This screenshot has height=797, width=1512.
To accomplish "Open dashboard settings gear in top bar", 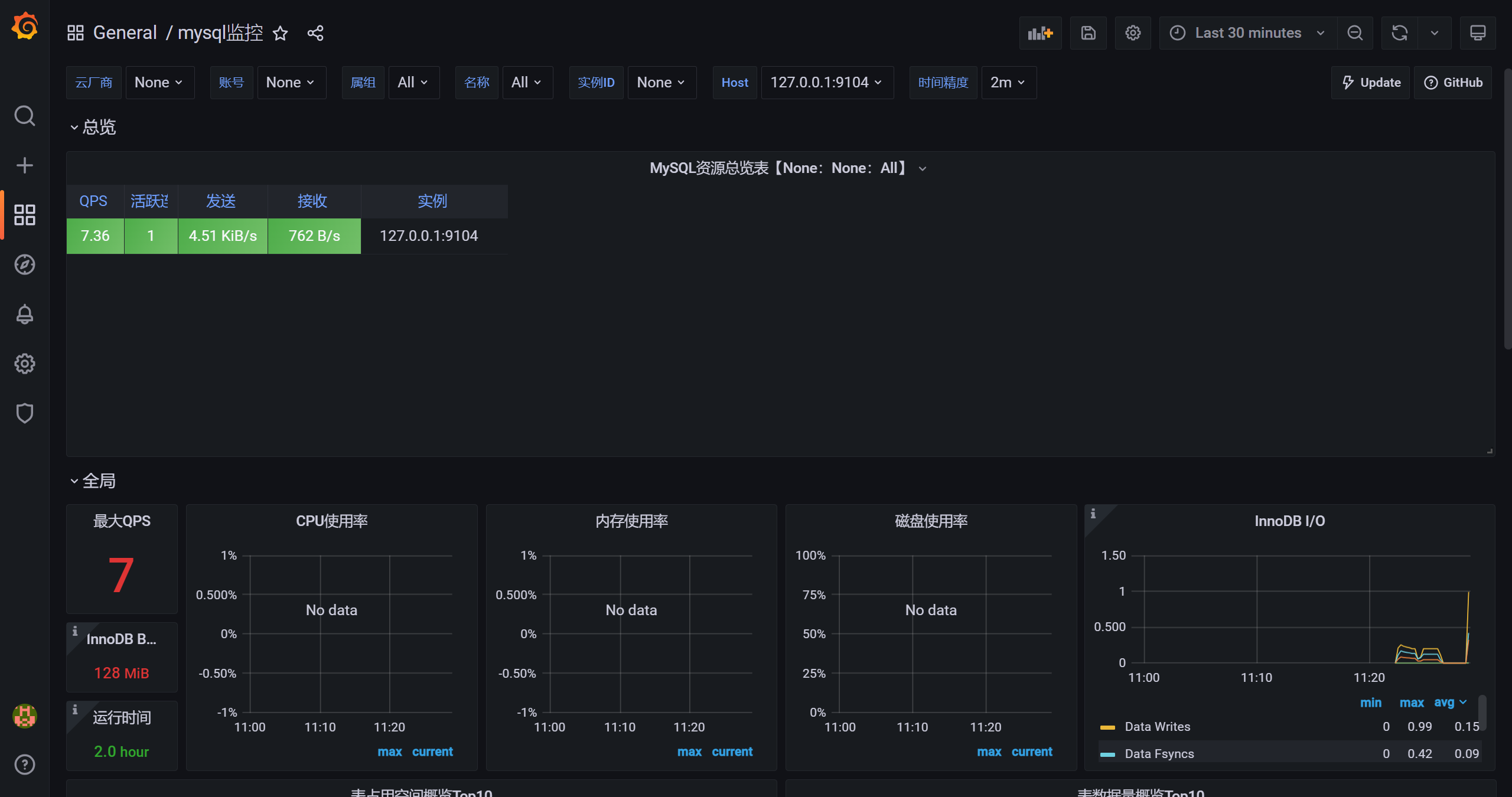I will (x=1133, y=33).
